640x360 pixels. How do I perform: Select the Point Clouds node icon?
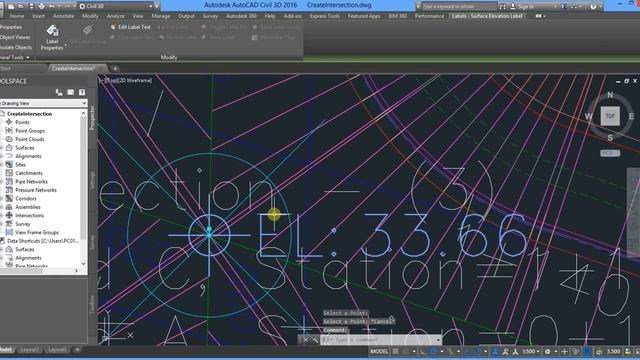pos(9,139)
